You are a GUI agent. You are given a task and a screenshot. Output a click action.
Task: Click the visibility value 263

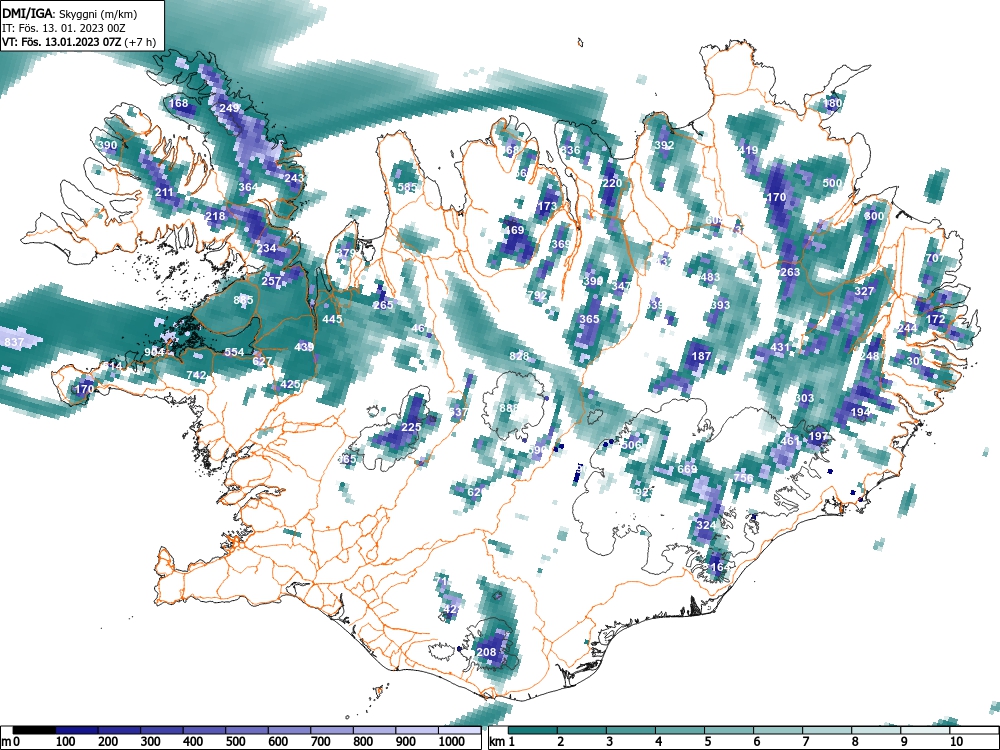click(x=790, y=272)
